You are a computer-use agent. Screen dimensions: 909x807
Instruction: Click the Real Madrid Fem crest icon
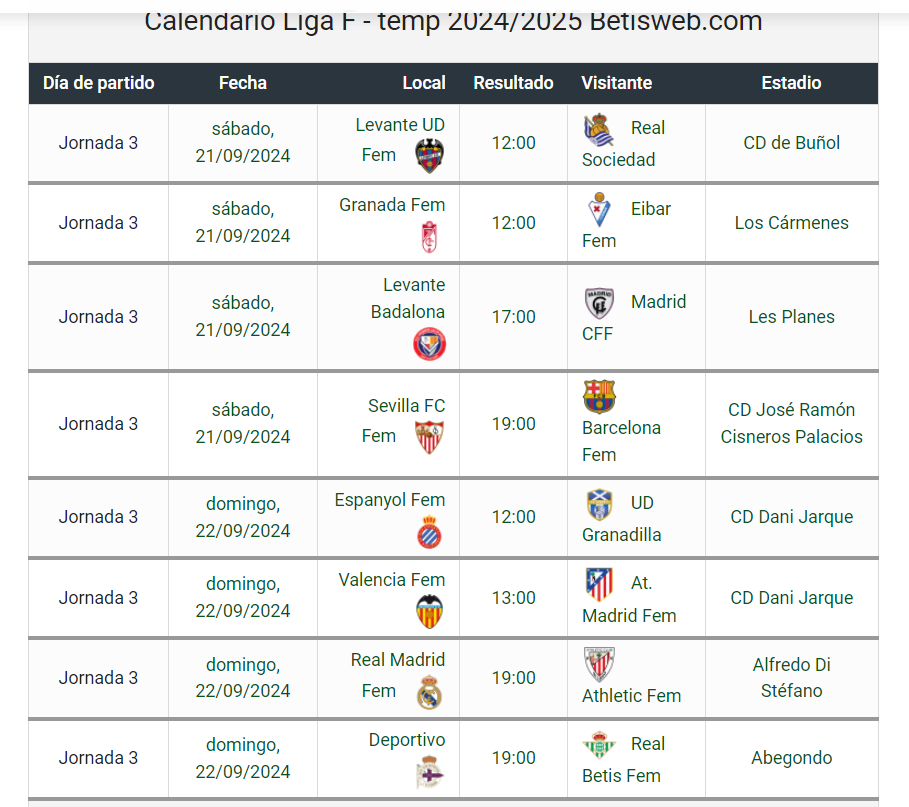(429, 692)
